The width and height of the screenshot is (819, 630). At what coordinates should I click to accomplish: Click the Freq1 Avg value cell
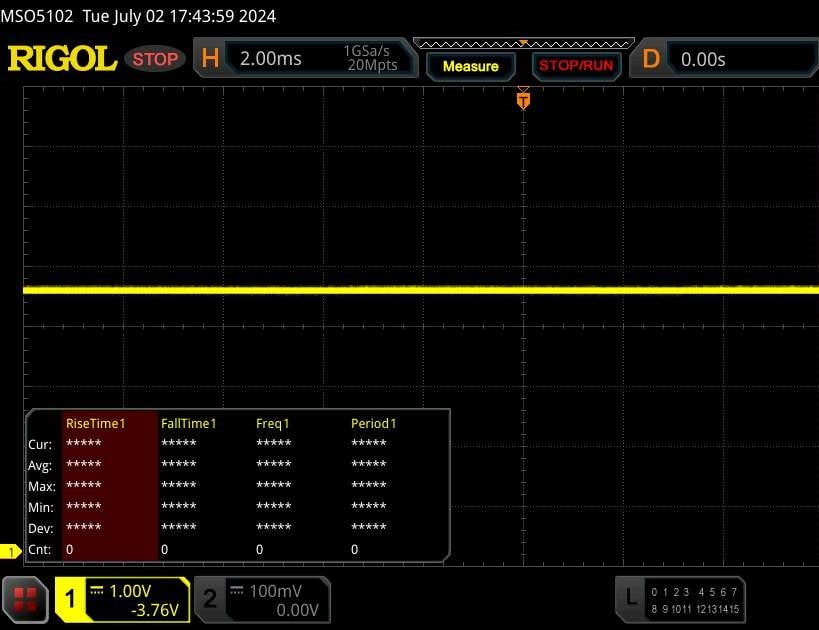tap(274, 464)
